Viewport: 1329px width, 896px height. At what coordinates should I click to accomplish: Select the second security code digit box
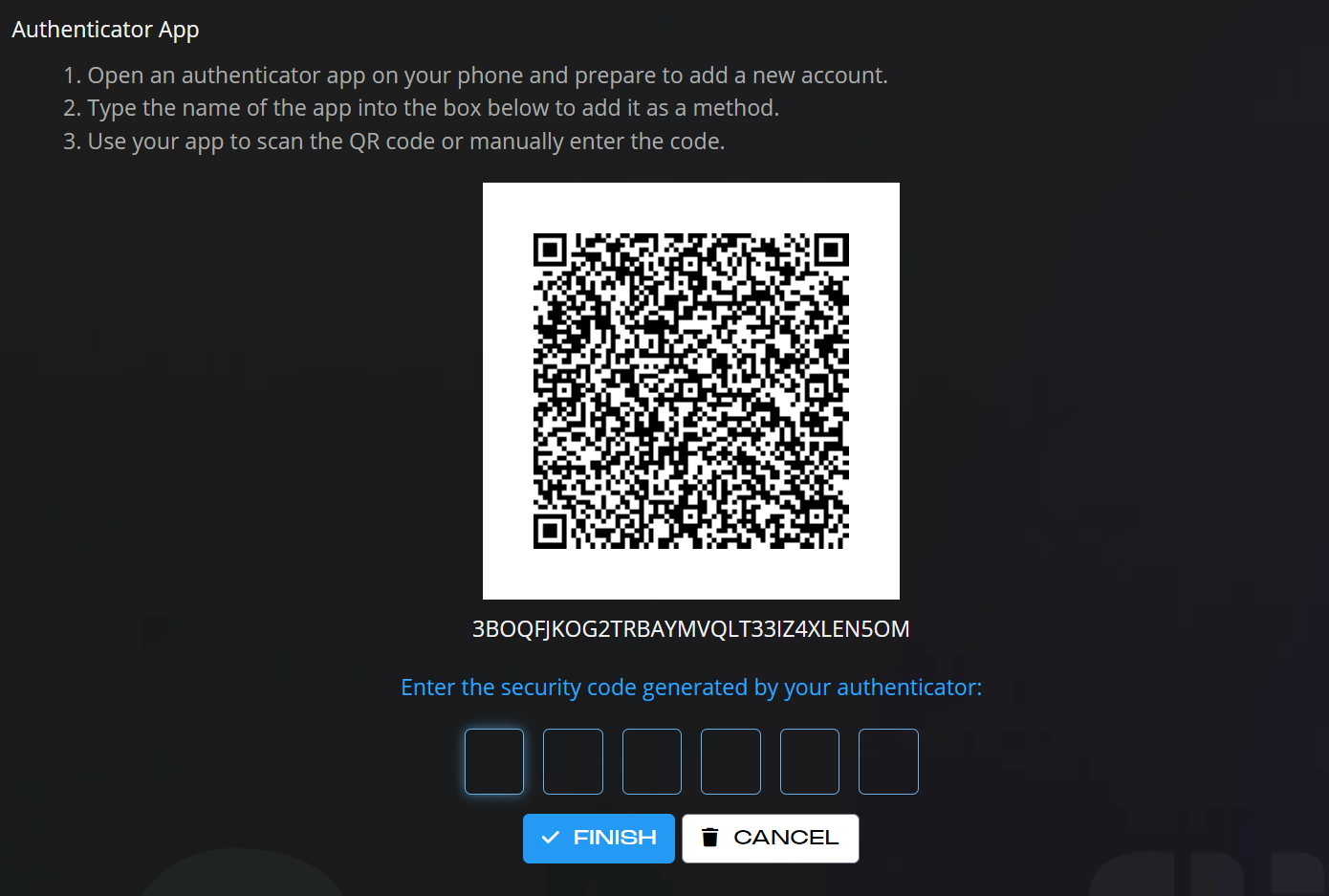click(573, 761)
